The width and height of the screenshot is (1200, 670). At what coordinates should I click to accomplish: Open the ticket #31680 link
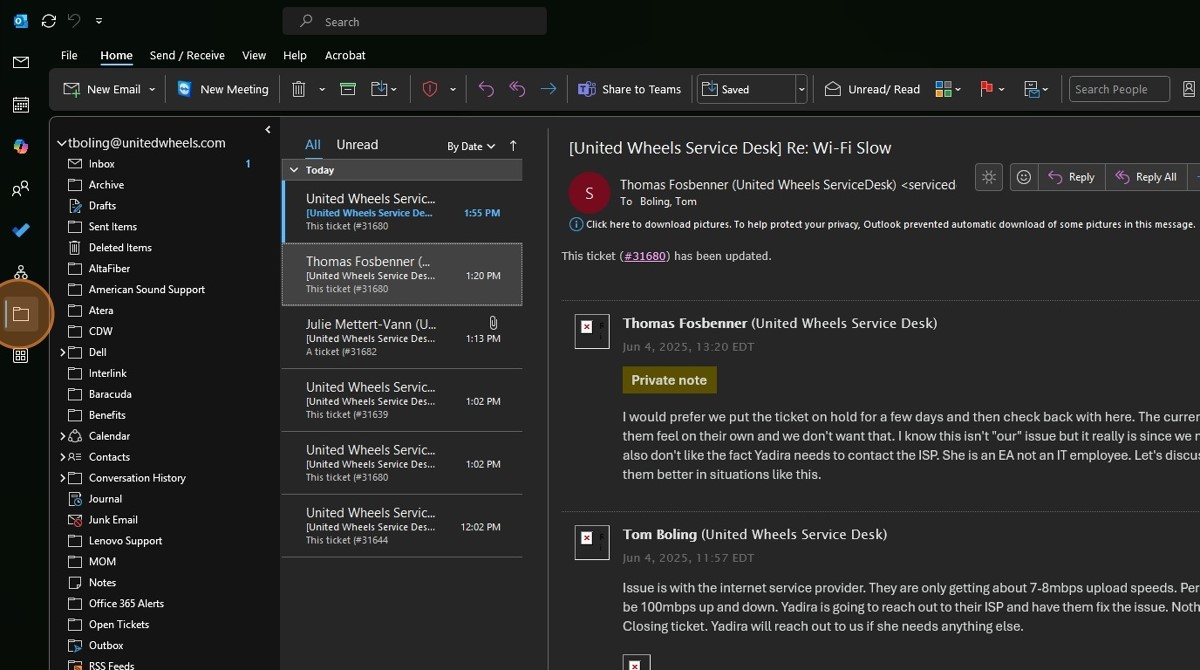(645, 256)
